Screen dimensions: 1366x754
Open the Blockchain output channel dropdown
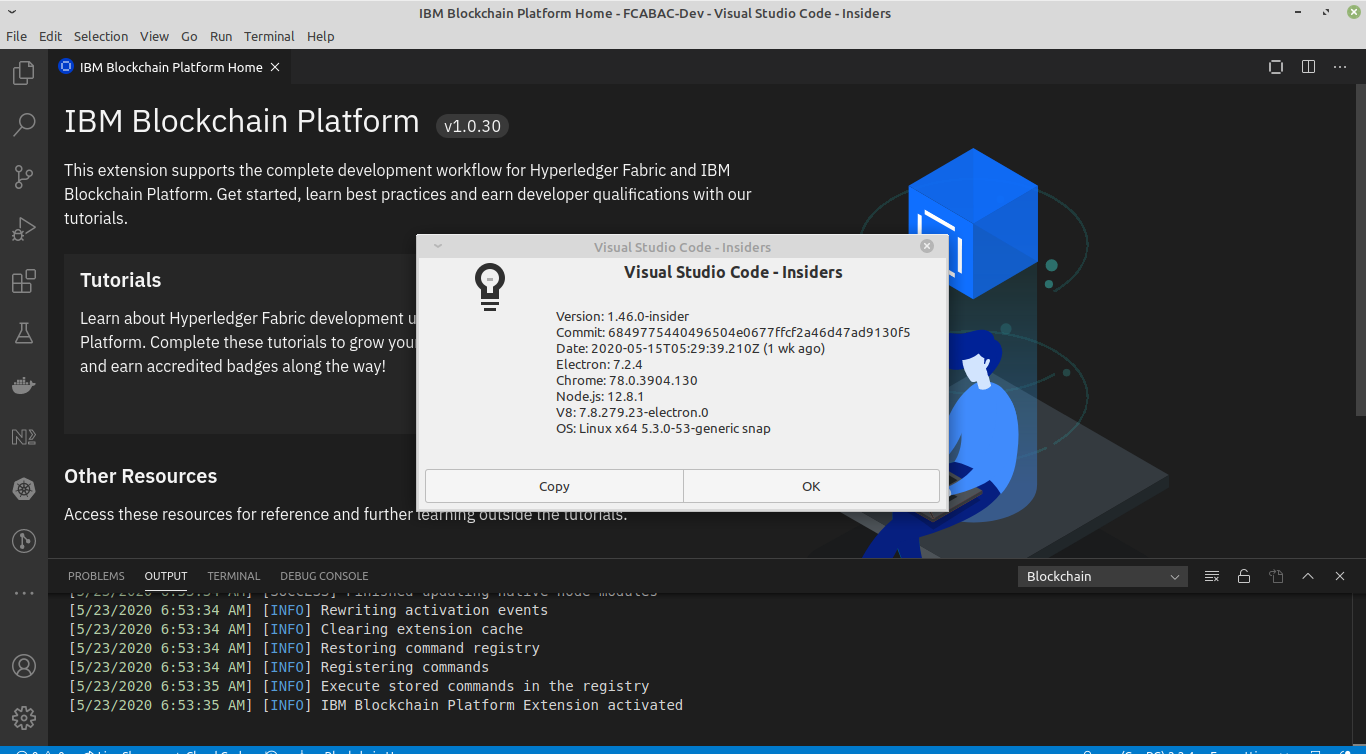1102,576
